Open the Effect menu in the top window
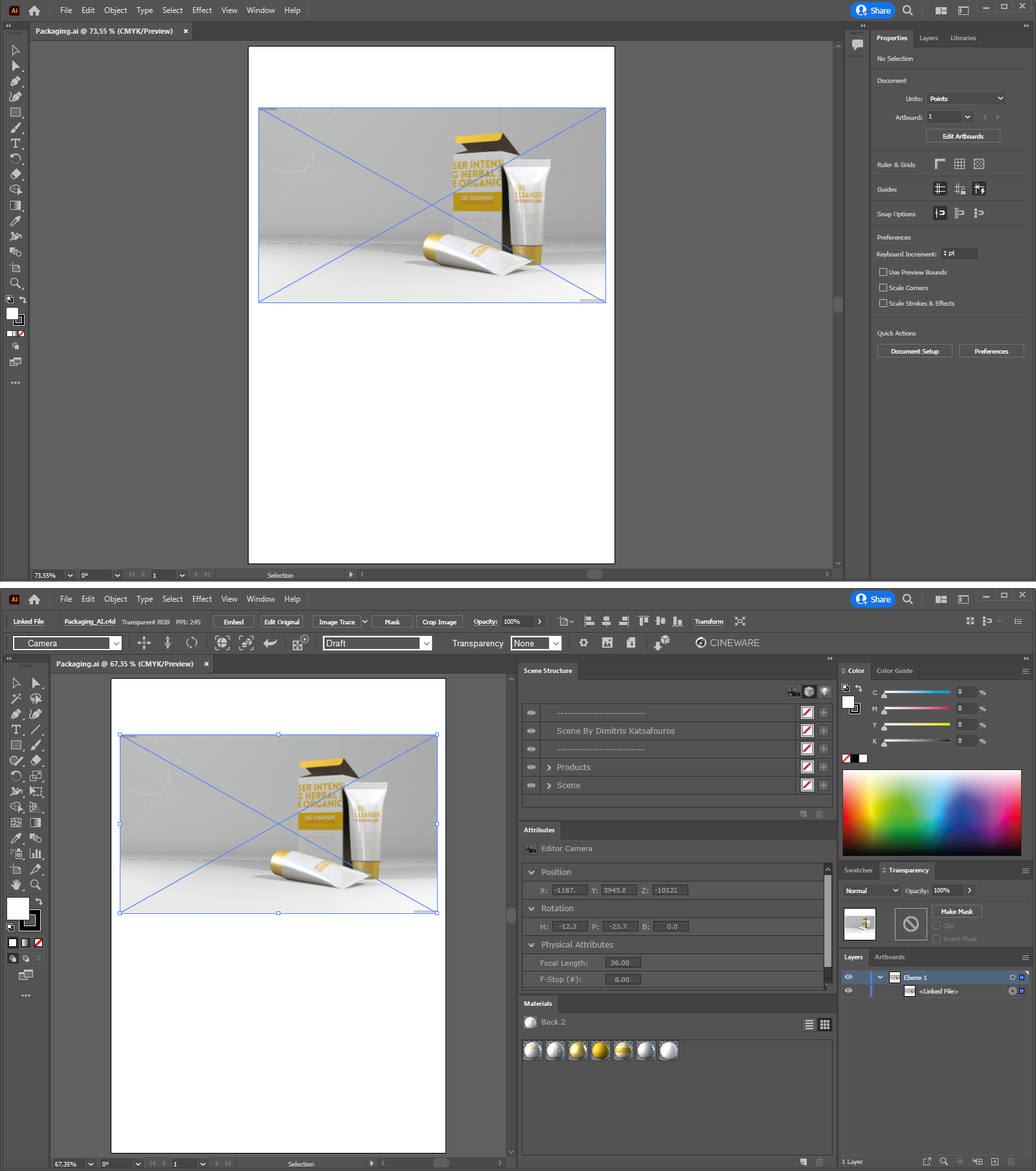Viewport: 1036px width, 1171px height. pos(202,10)
